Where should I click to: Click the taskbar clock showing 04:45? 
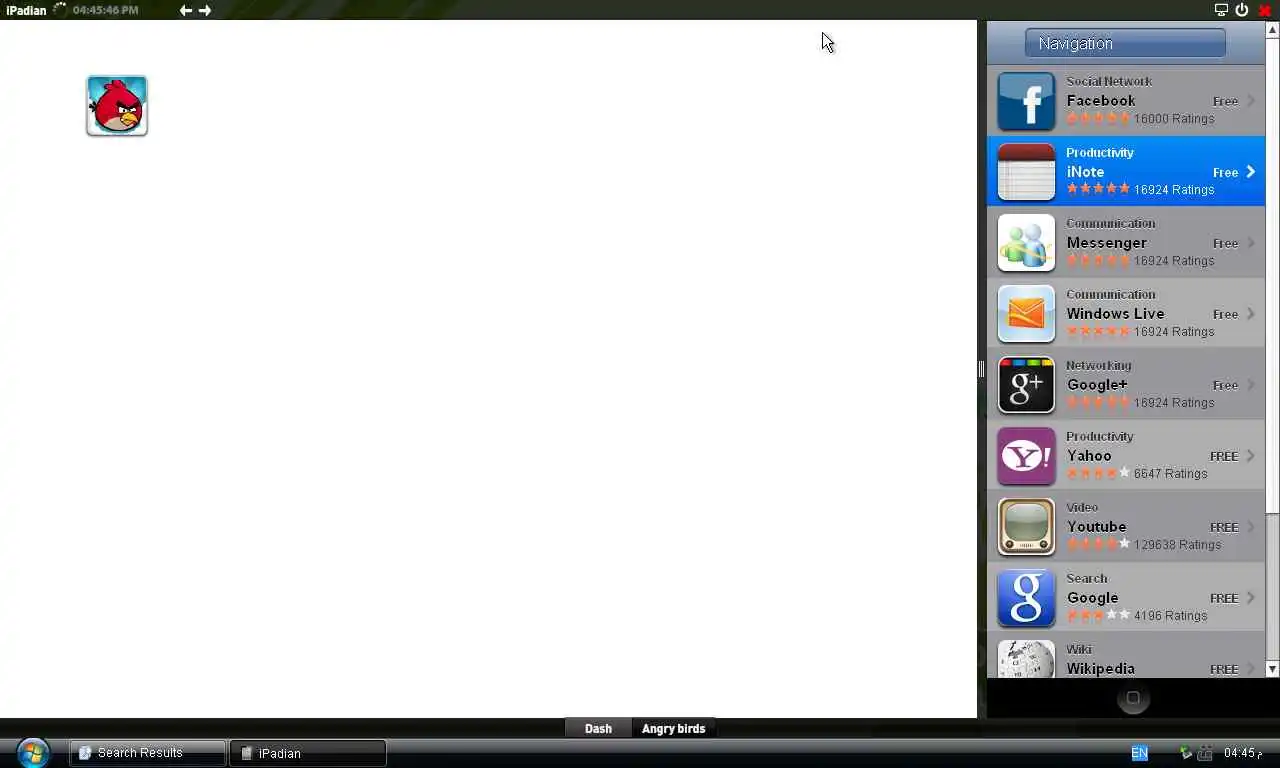pos(1243,753)
